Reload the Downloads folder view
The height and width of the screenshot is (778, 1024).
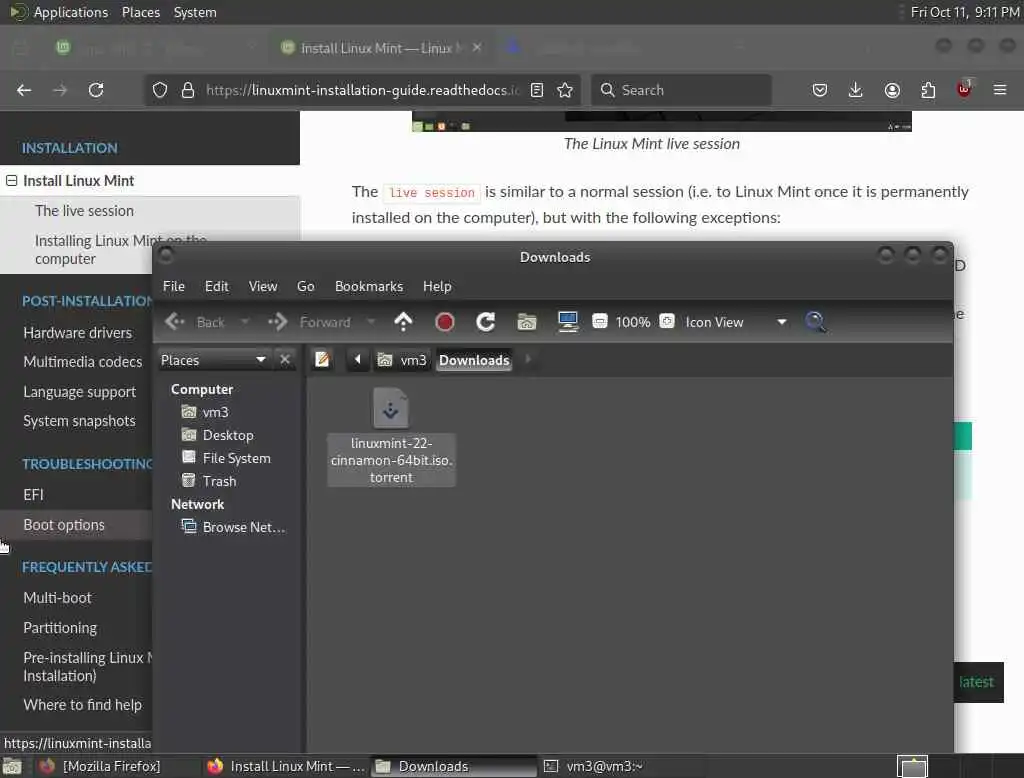click(x=485, y=322)
